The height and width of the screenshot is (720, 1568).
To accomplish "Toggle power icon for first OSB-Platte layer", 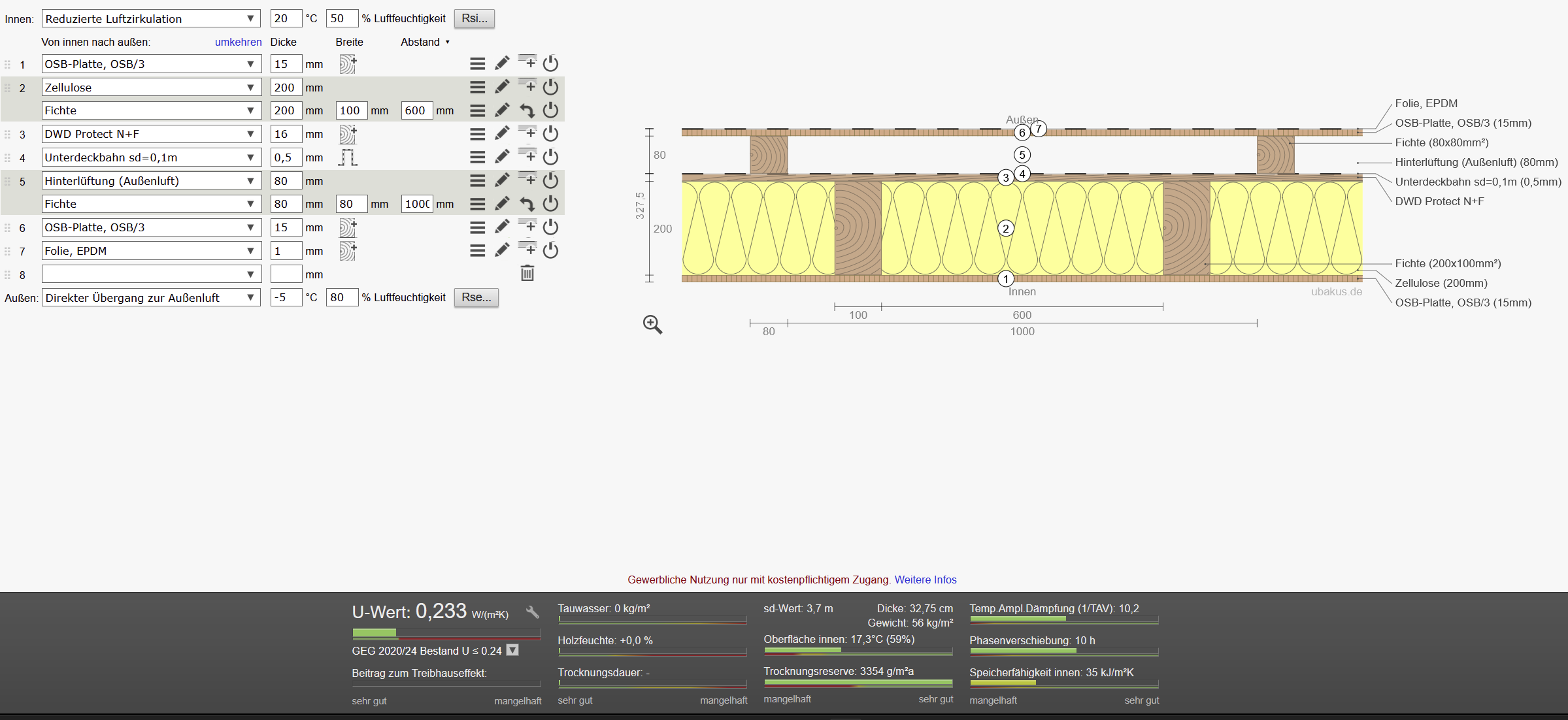I will point(551,63).
